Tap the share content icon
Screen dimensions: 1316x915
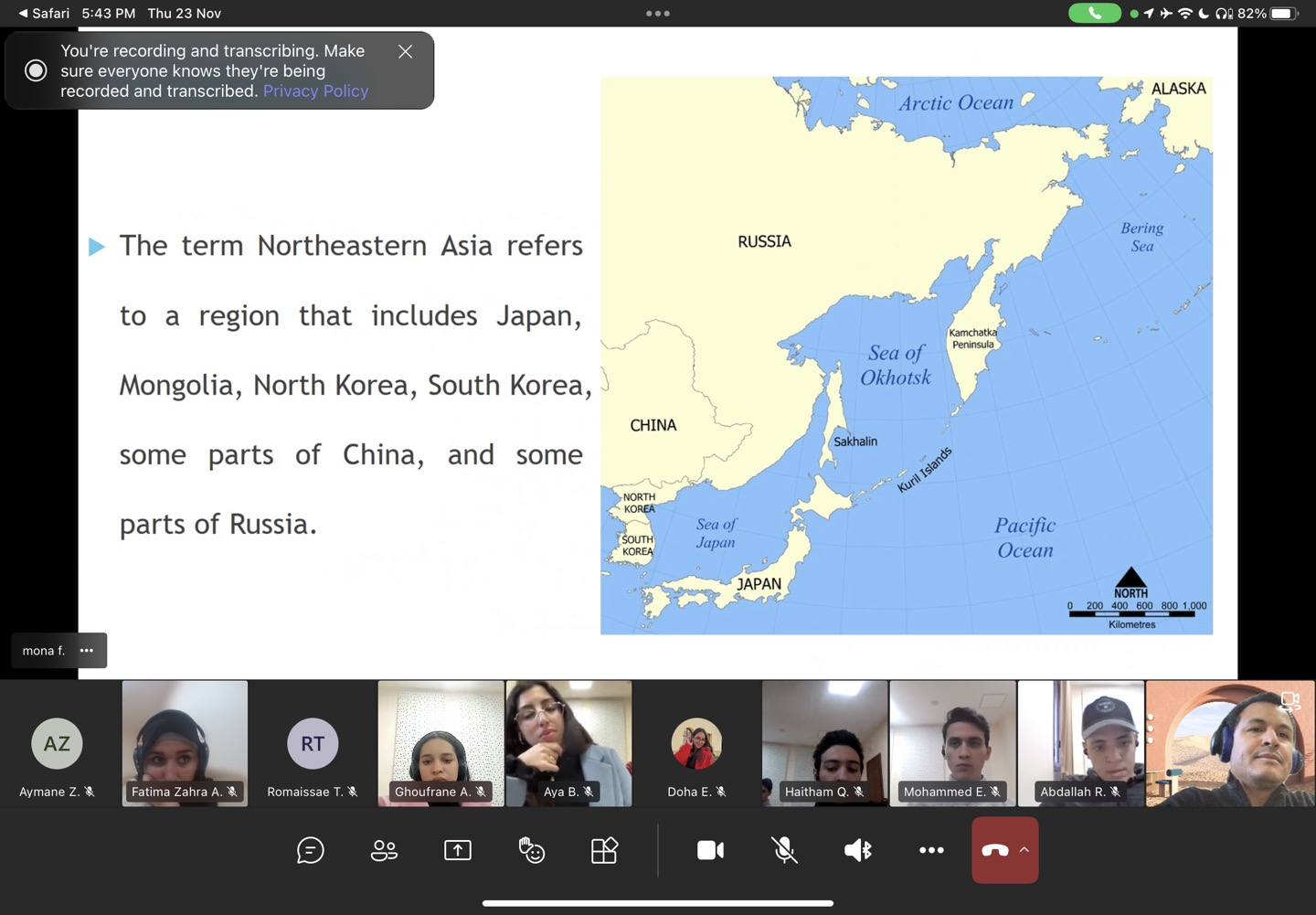click(458, 850)
